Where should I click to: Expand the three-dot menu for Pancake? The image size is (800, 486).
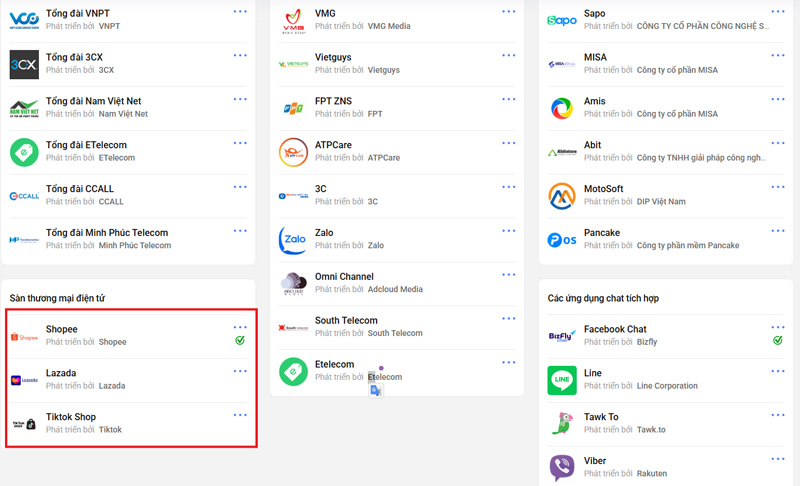click(x=777, y=231)
